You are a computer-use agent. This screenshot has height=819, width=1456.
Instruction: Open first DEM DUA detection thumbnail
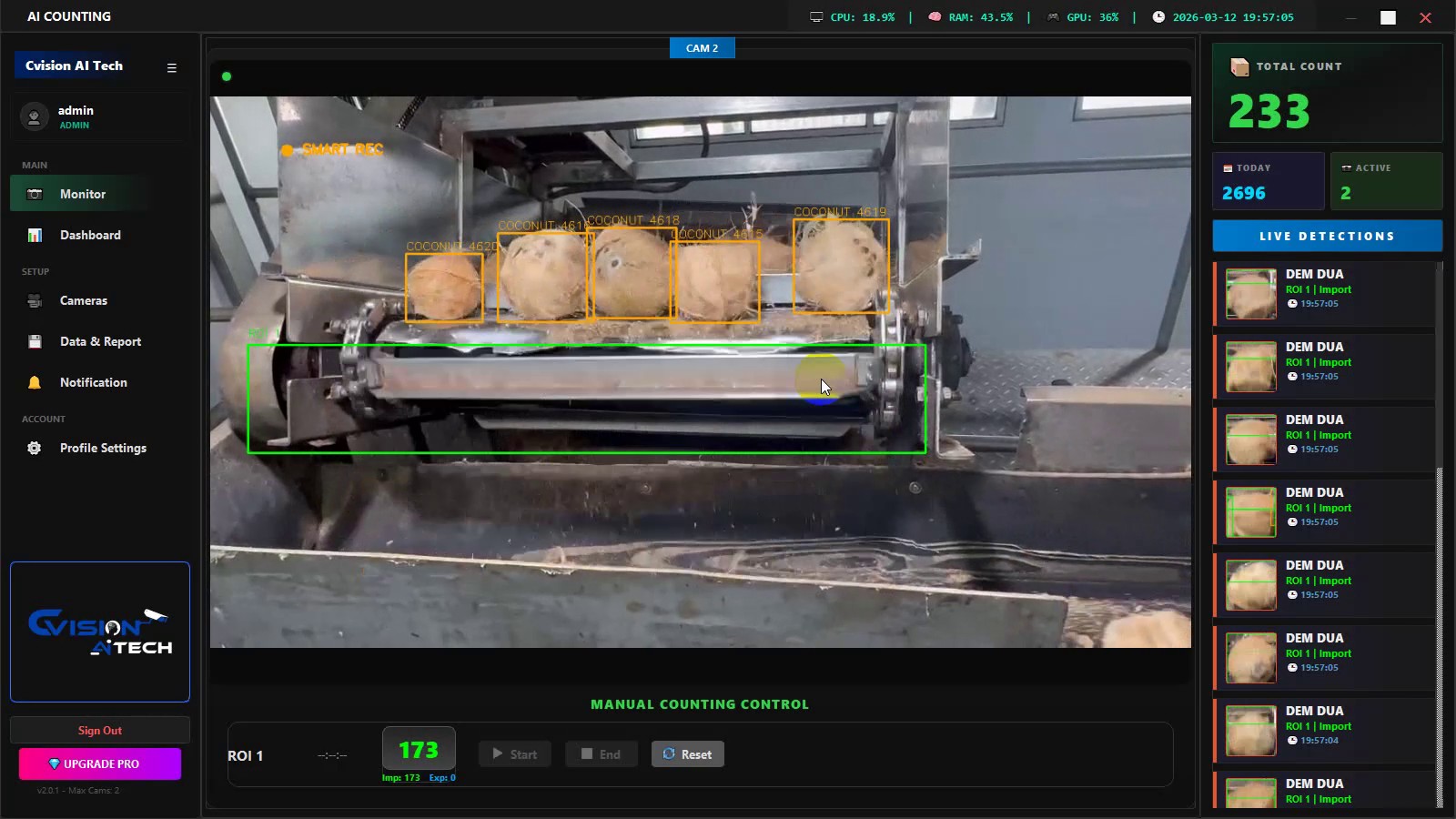click(x=1251, y=293)
